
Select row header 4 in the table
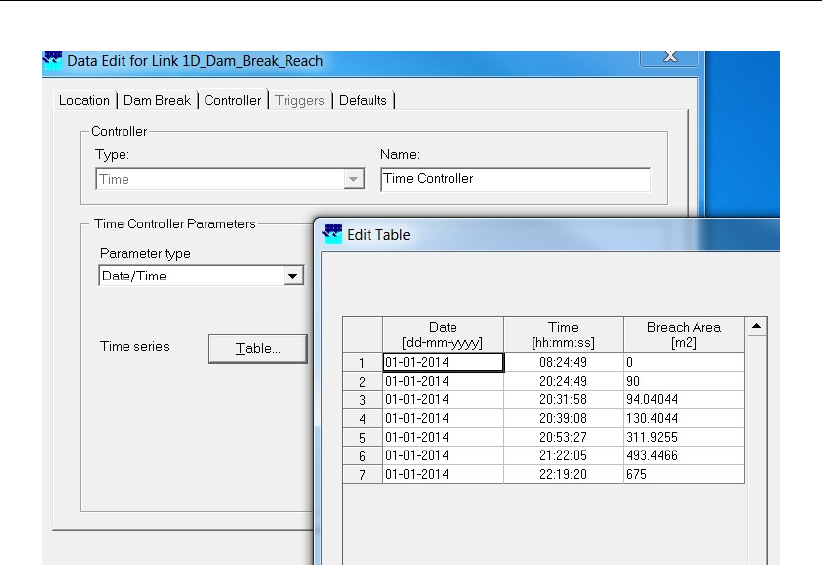click(x=362, y=419)
